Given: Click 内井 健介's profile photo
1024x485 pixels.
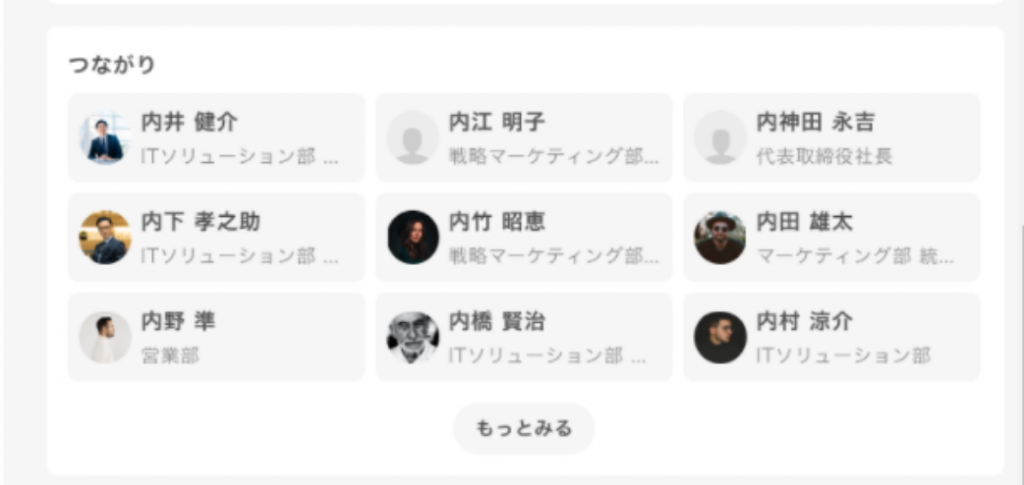Looking at the screenshot, I should [105, 138].
